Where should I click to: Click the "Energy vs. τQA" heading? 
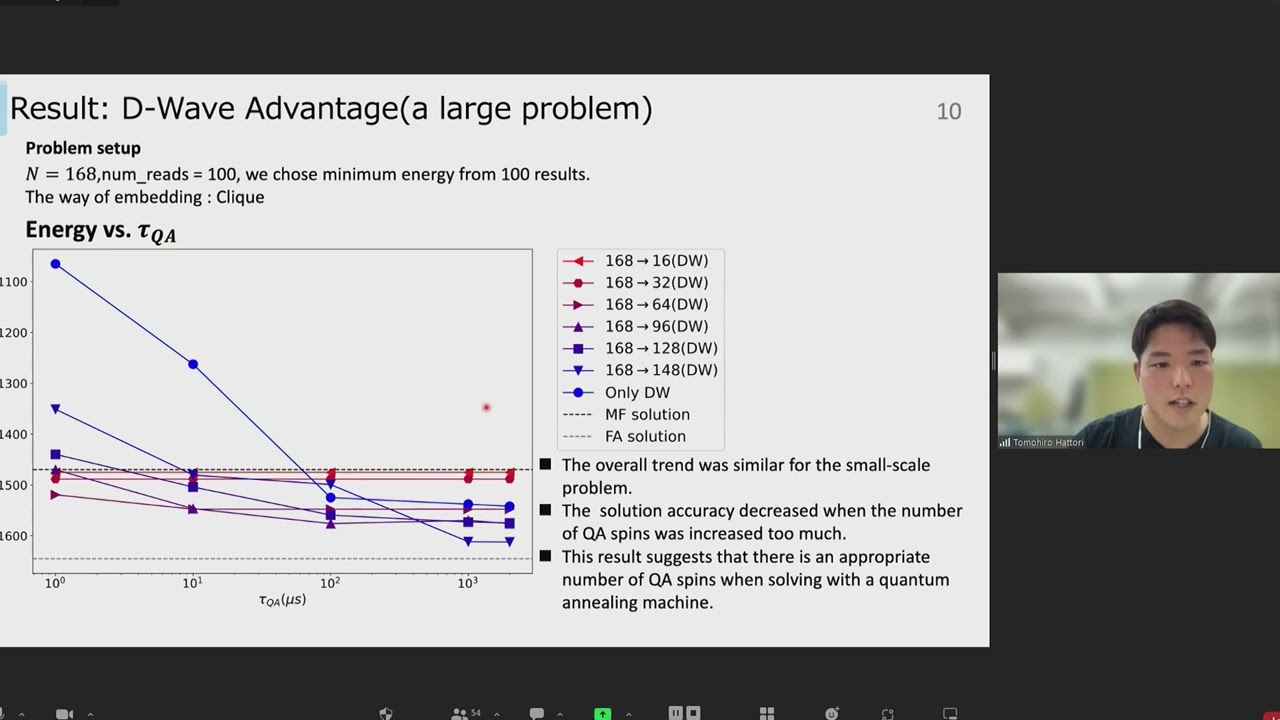click(x=101, y=231)
